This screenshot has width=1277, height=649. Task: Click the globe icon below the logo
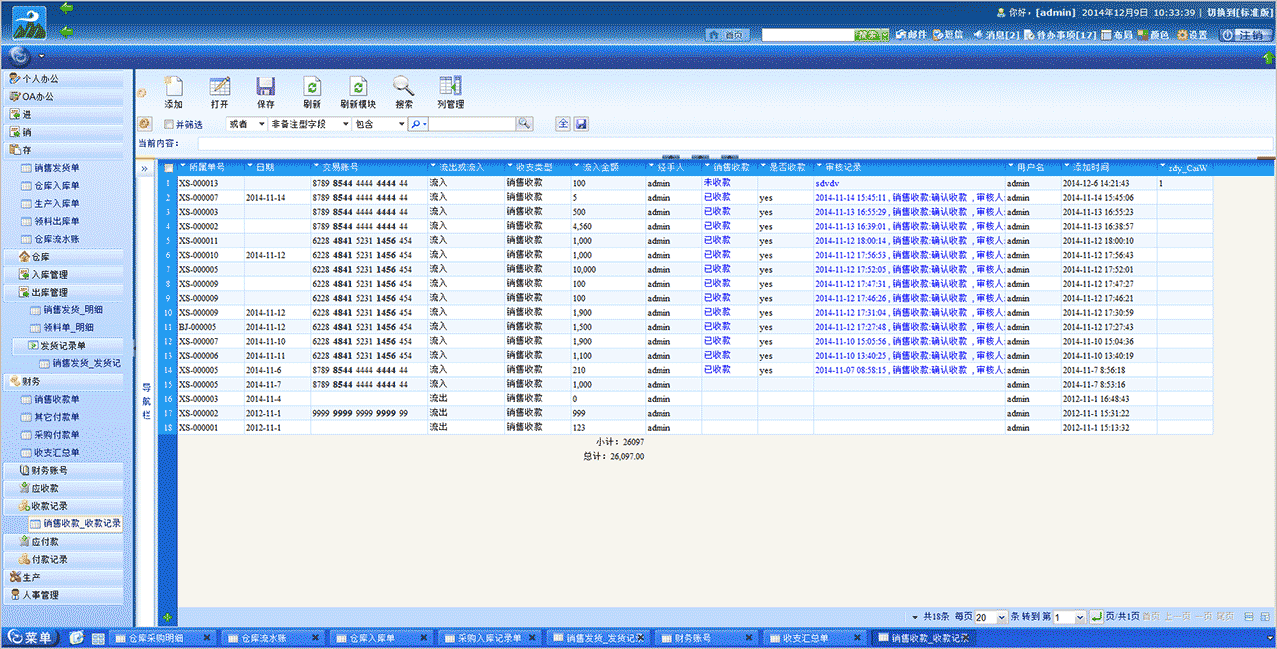(x=19, y=55)
